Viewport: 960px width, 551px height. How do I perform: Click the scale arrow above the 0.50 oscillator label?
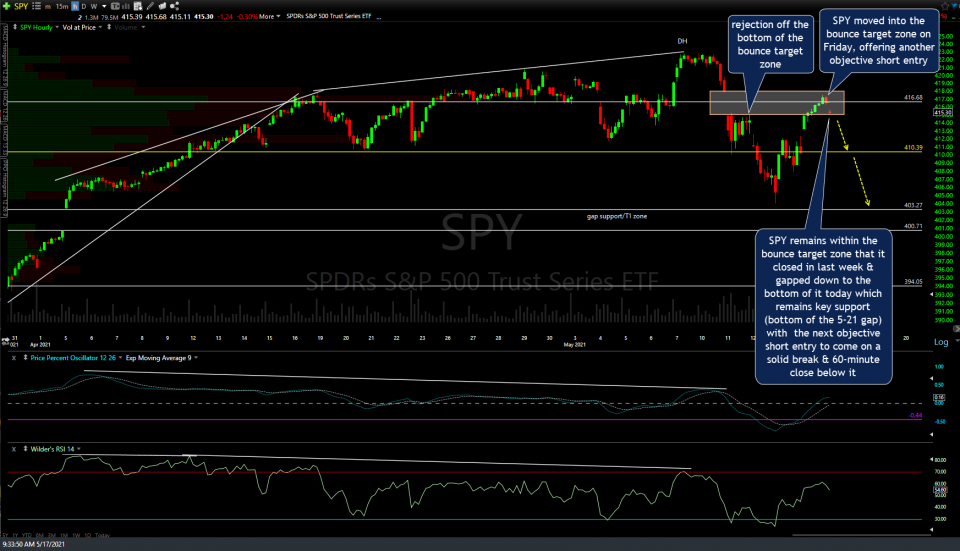931,378
